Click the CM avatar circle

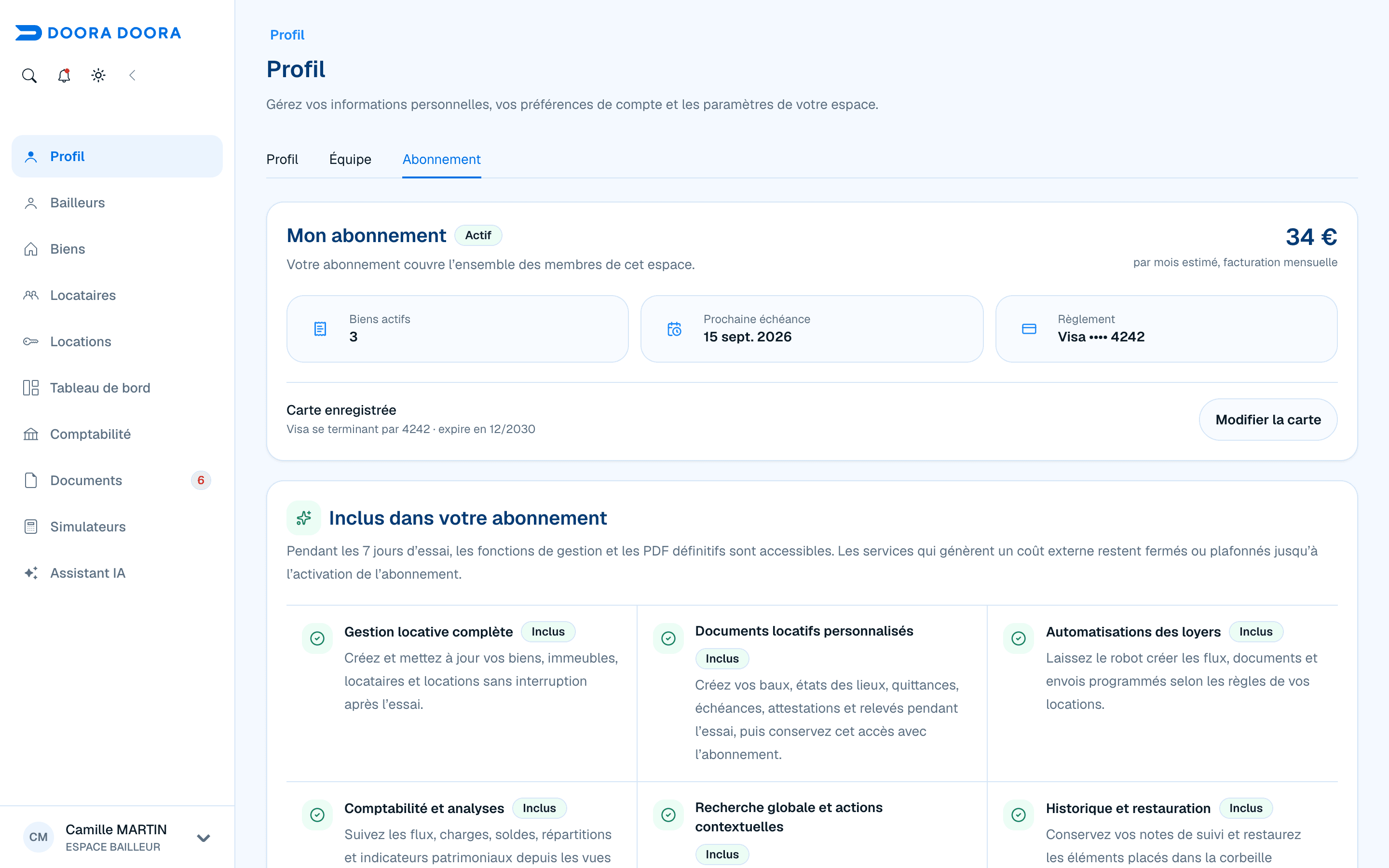click(39, 837)
